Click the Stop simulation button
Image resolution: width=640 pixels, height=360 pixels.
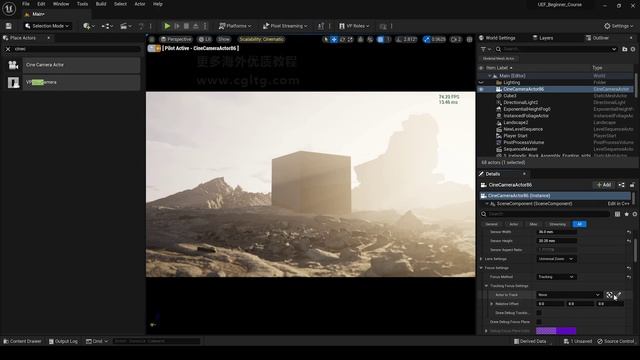coord(186,26)
